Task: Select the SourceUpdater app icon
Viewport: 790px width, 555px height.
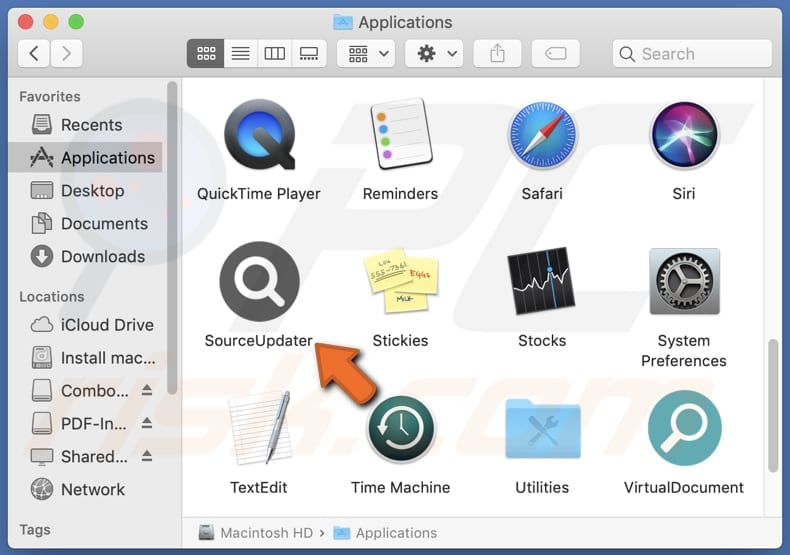Action: pyautogui.click(x=259, y=281)
